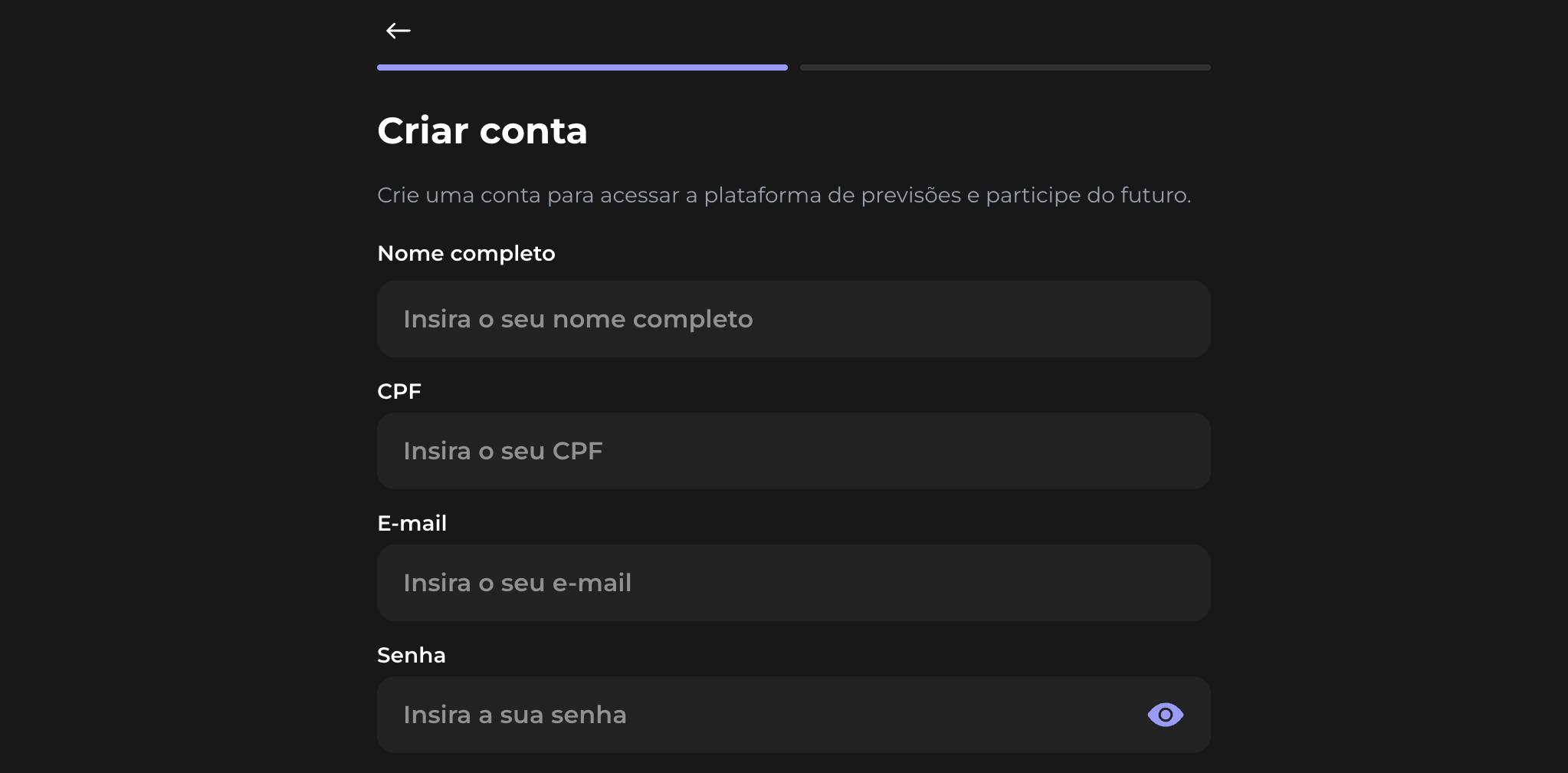Viewport: 1568px width, 773px height.
Task: Click placeholder "Insira o seu nome completo"
Action: point(578,319)
